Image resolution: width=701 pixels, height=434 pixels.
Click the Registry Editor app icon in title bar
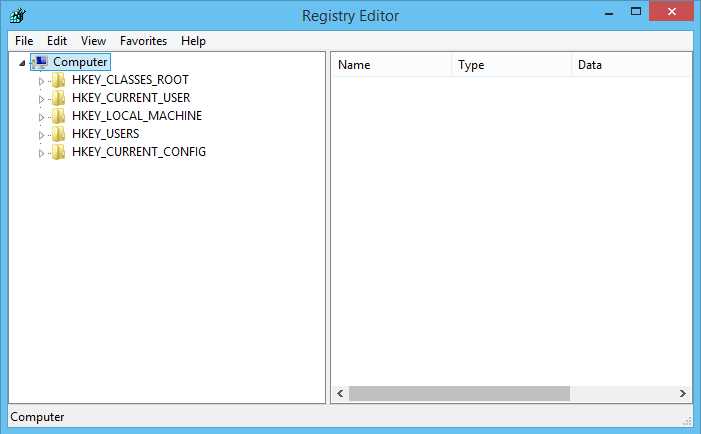tap(18, 16)
